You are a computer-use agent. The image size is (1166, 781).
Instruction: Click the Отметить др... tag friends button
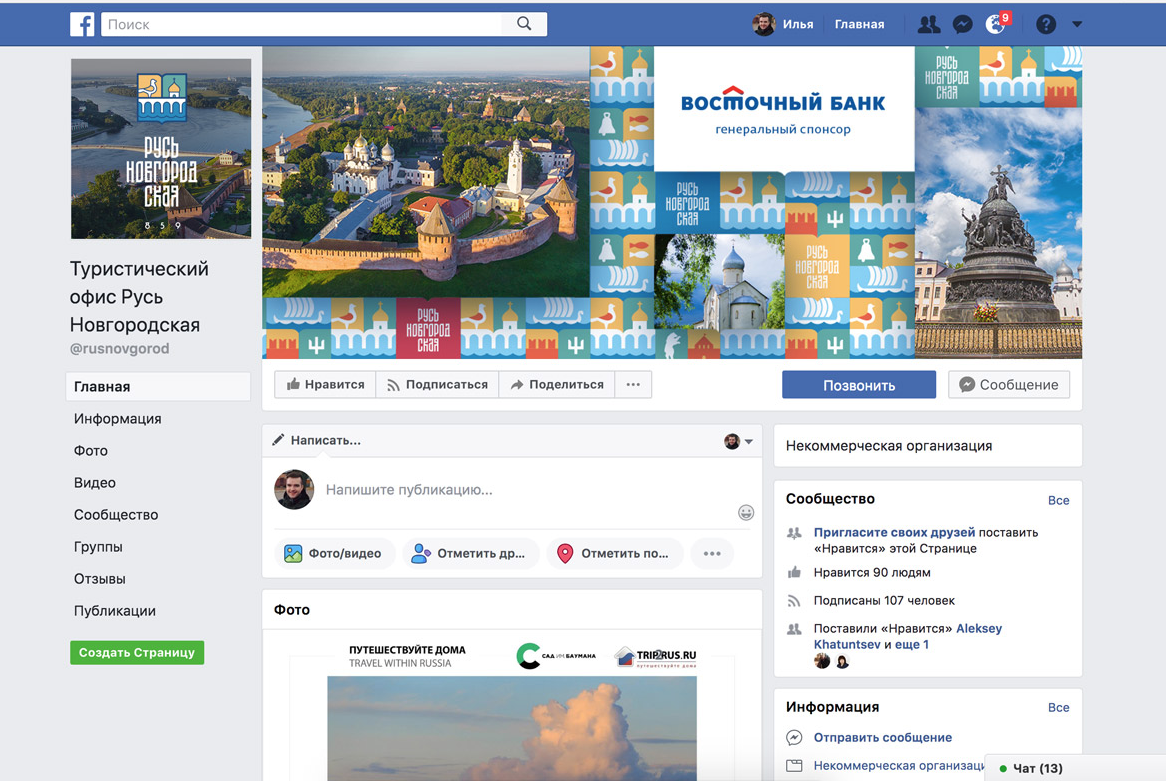tap(471, 553)
